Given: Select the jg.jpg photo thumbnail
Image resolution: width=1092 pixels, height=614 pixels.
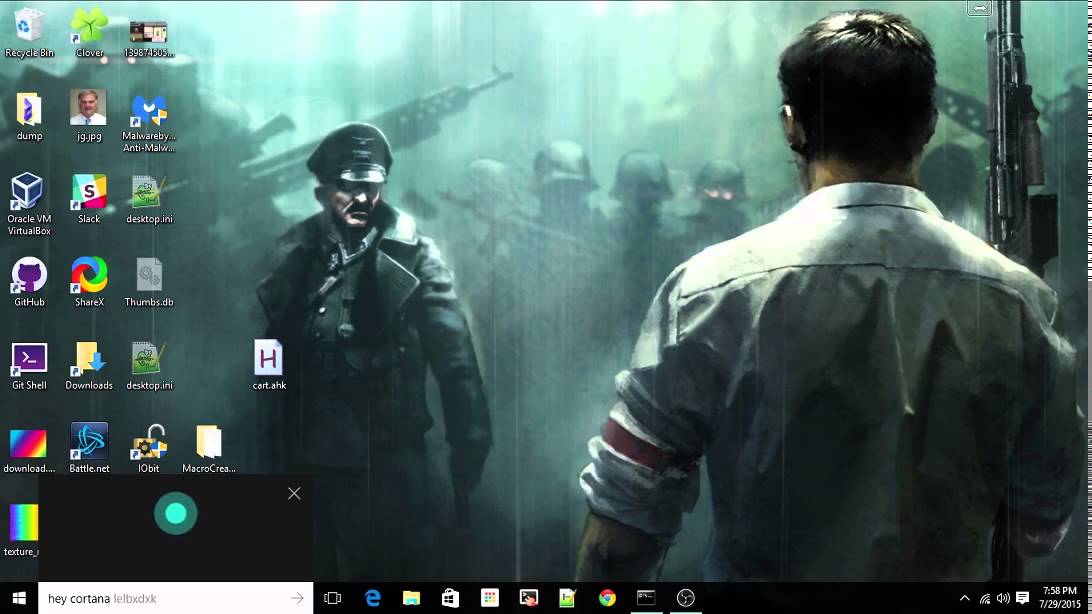Looking at the screenshot, I should pos(88,108).
